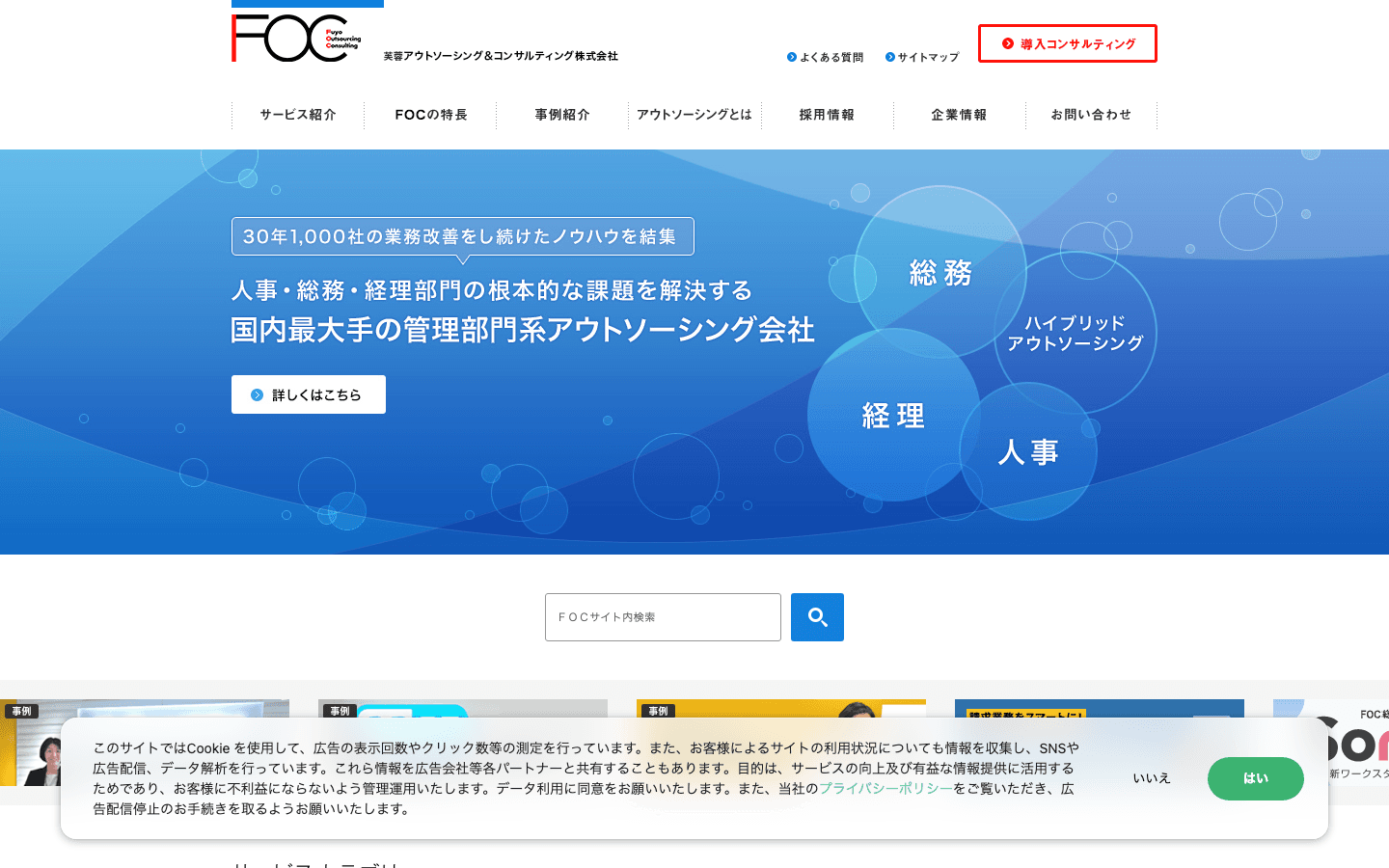
Task: Open the FOCの特長 menu item
Action: (430, 115)
